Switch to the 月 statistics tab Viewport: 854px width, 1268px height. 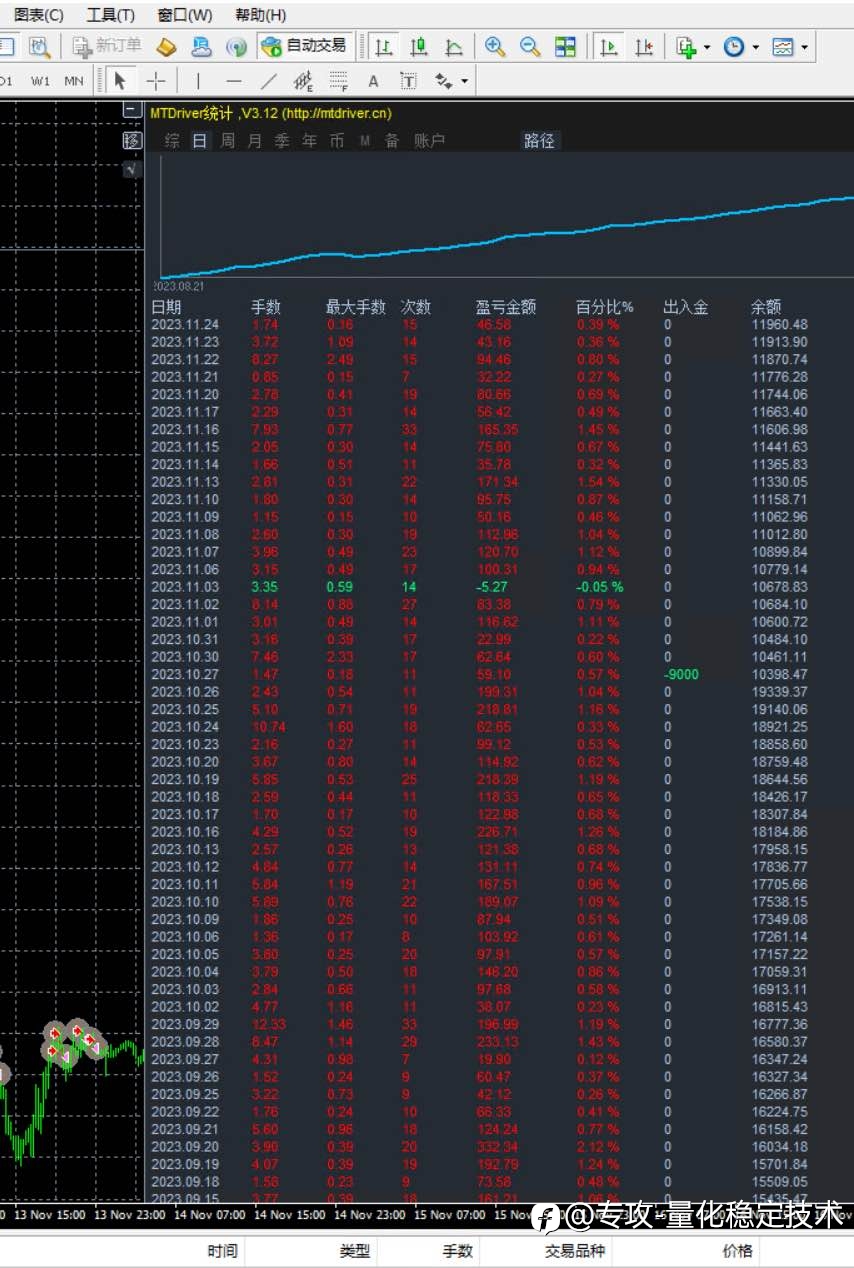click(x=254, y=141)
